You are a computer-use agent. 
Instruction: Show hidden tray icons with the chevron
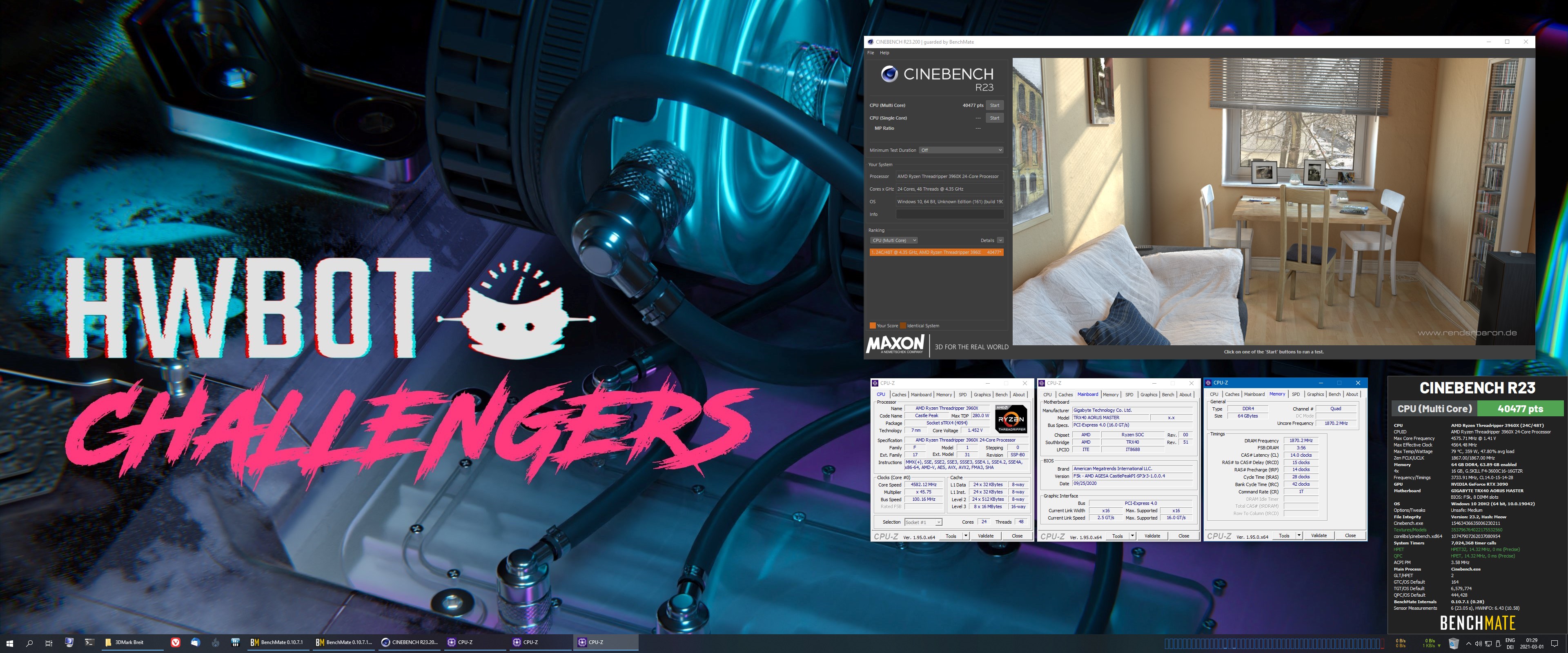tap(1469, 643)
